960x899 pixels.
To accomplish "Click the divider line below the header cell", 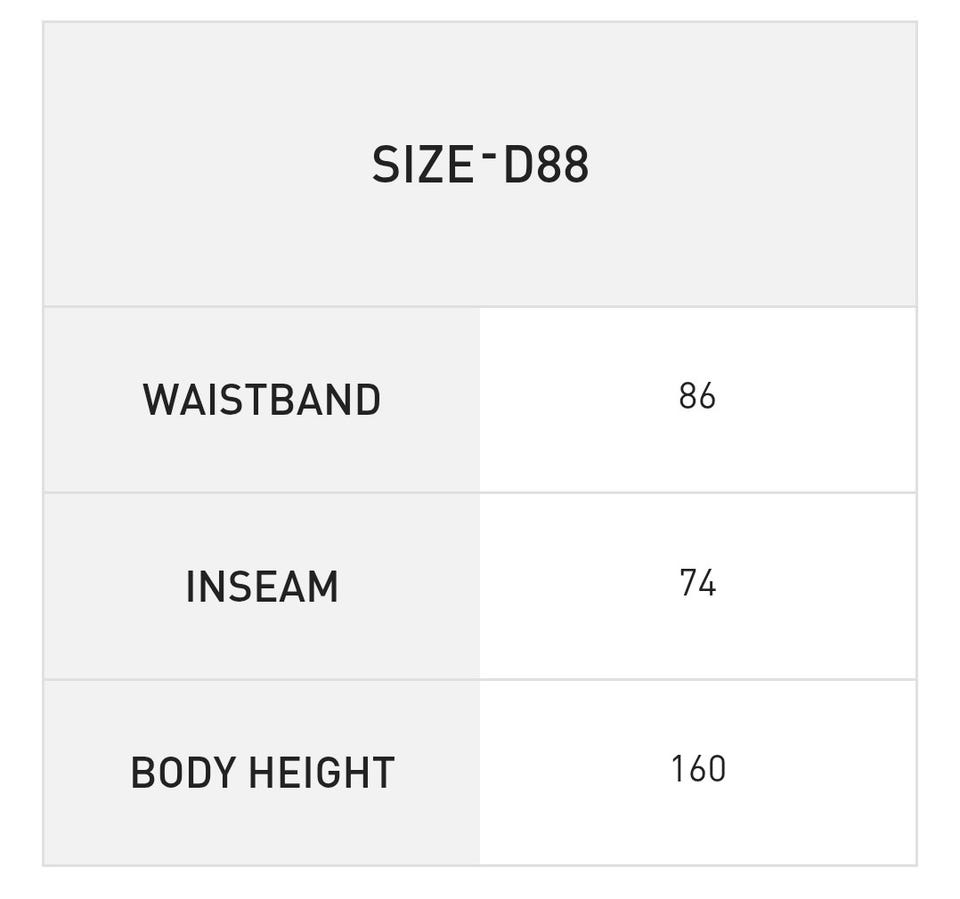I will (x=480, y=307).
